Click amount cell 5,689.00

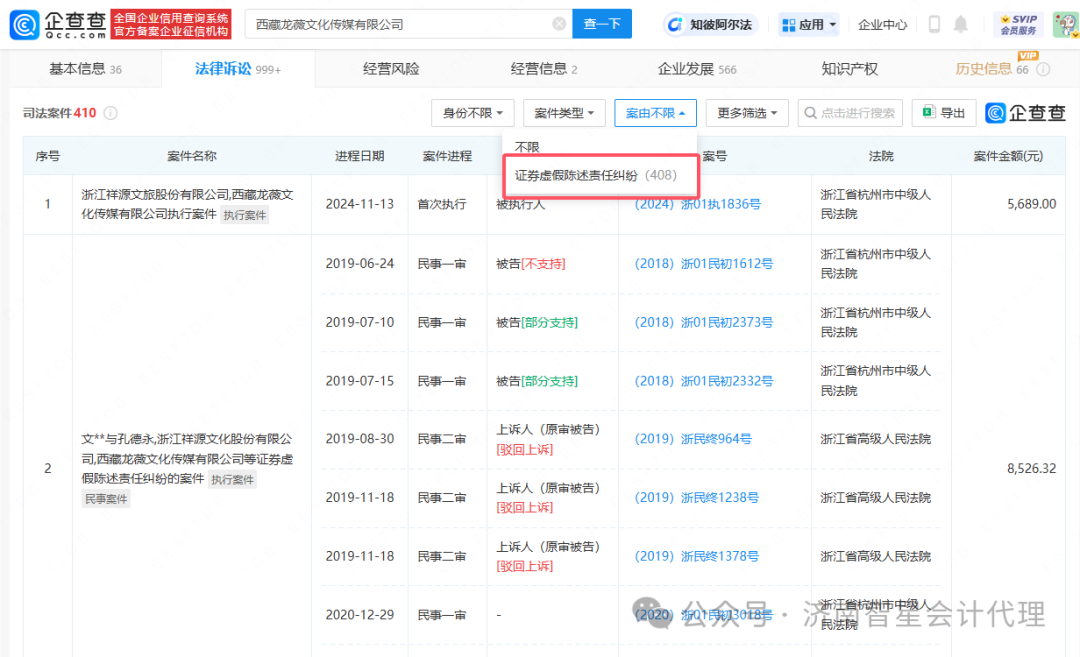point(1031,204)
